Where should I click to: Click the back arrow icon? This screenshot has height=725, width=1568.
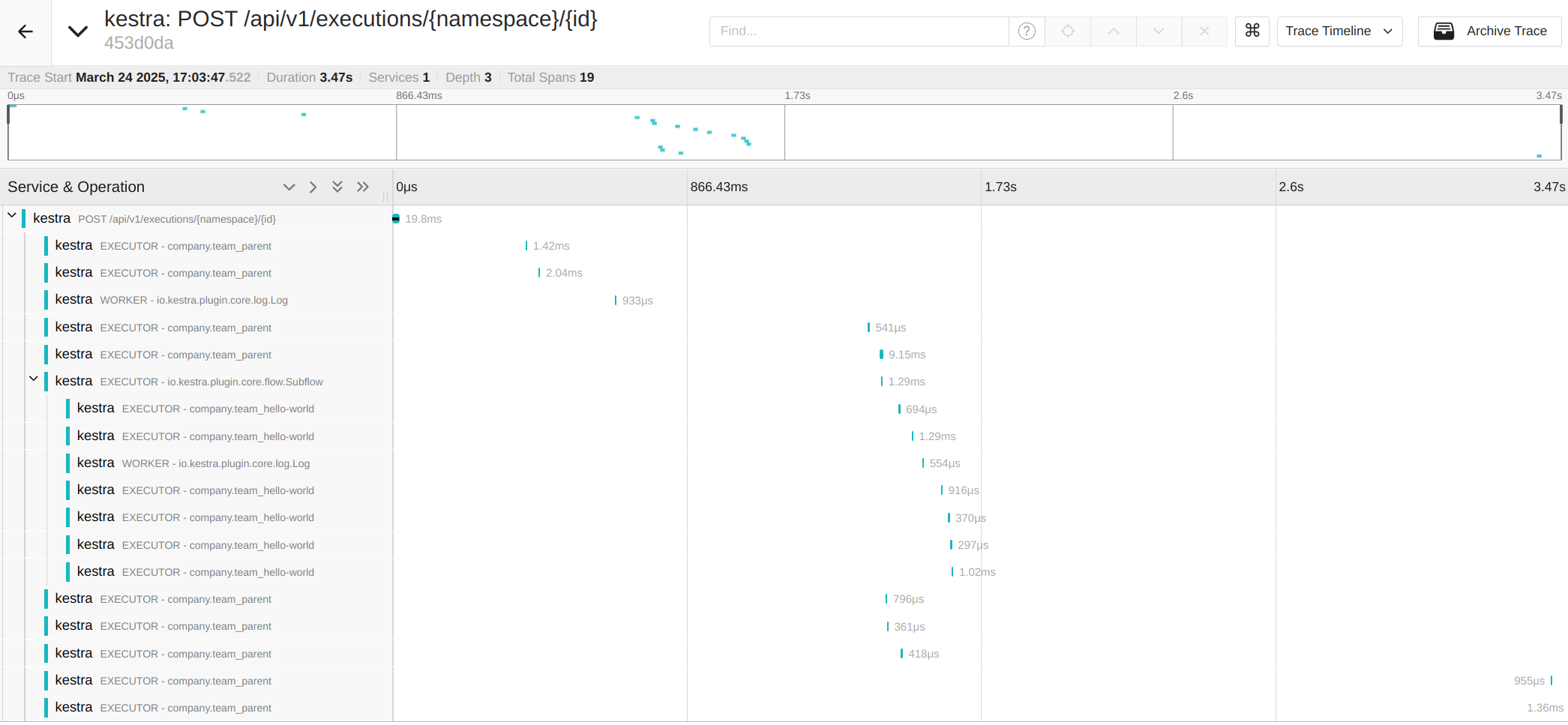pos(25,31)
